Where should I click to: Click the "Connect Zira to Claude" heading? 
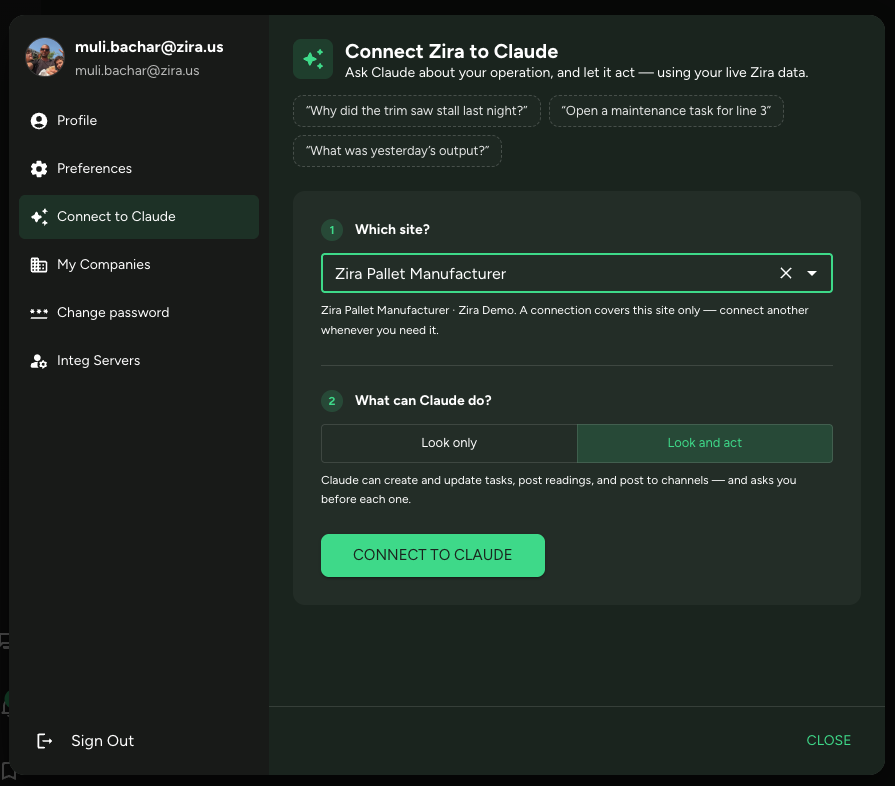[x=451, y=51]
